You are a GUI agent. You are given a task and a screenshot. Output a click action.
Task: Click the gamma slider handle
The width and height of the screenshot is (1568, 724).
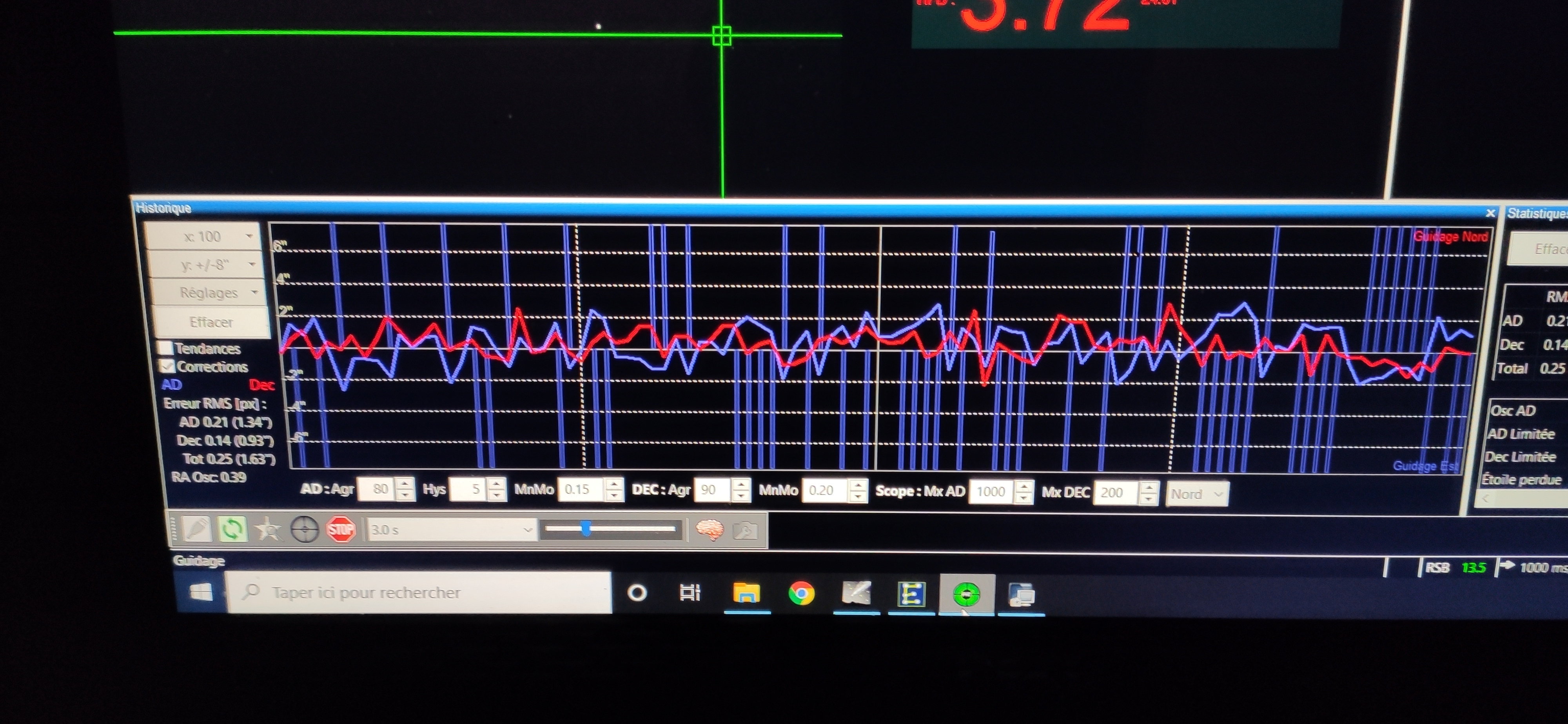(586, 529)
